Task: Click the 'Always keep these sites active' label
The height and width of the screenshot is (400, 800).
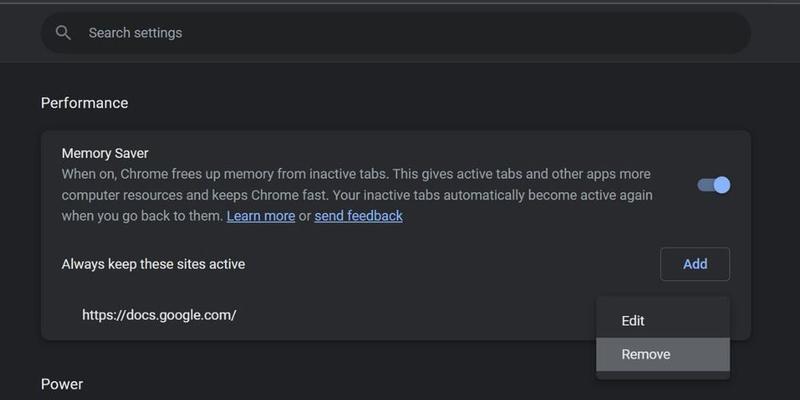Action: 153,264
